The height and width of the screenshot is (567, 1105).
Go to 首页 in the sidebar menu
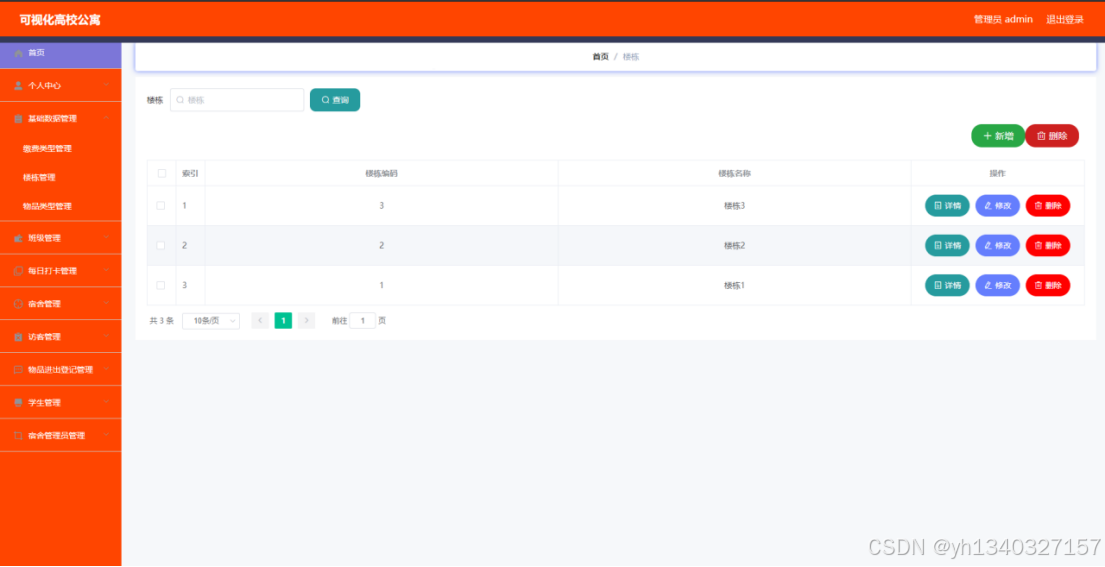coord(61,54)
